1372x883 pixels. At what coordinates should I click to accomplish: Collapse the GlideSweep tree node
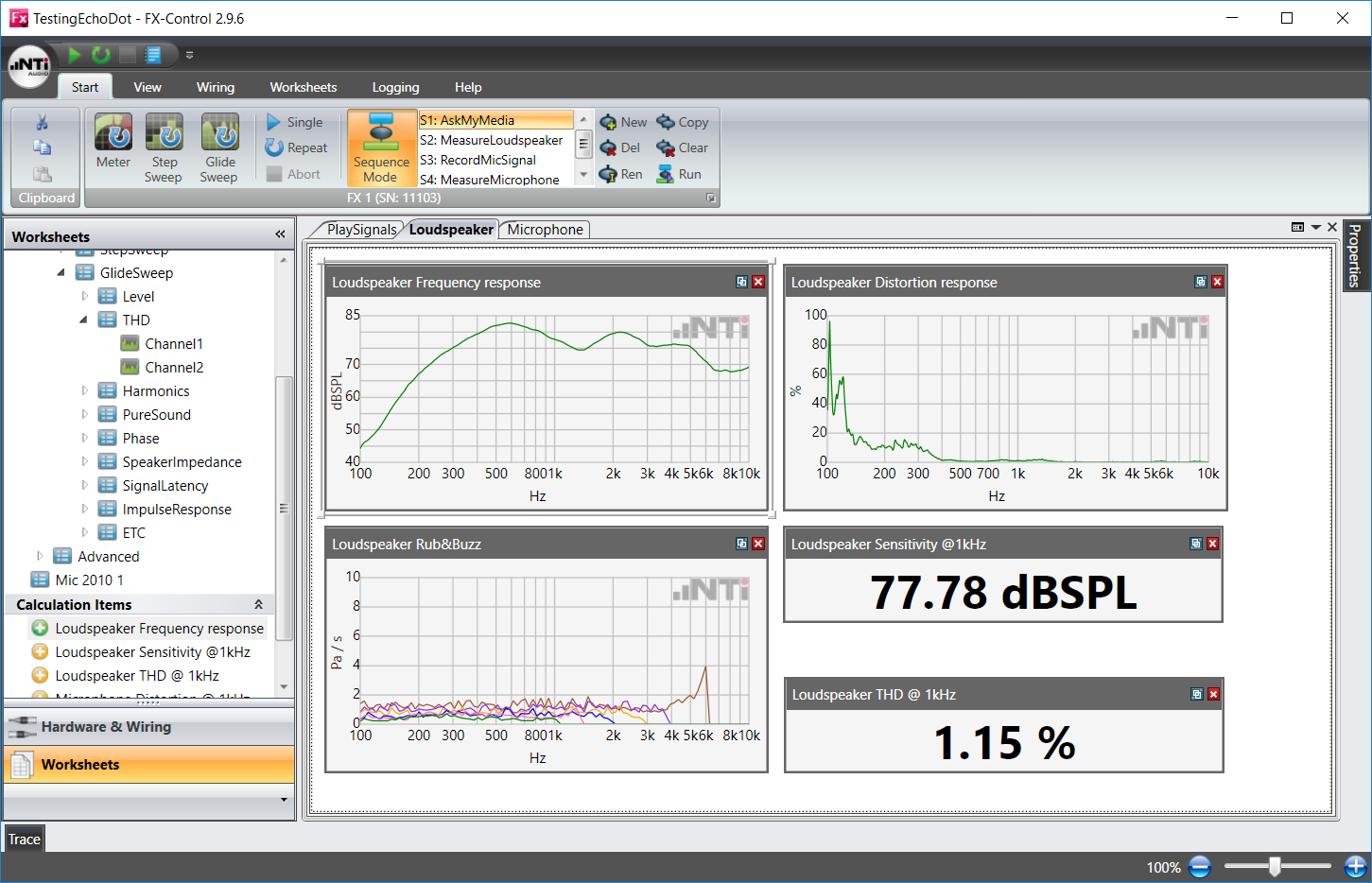[61, 272]
